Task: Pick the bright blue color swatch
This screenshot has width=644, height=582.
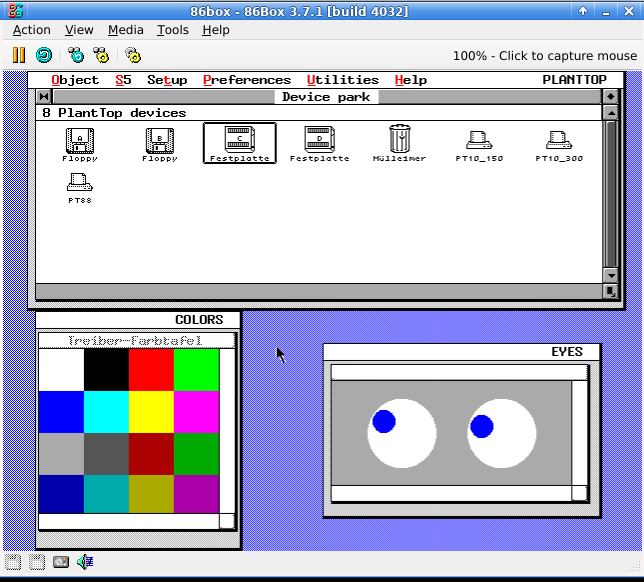Action: point(61,412)
